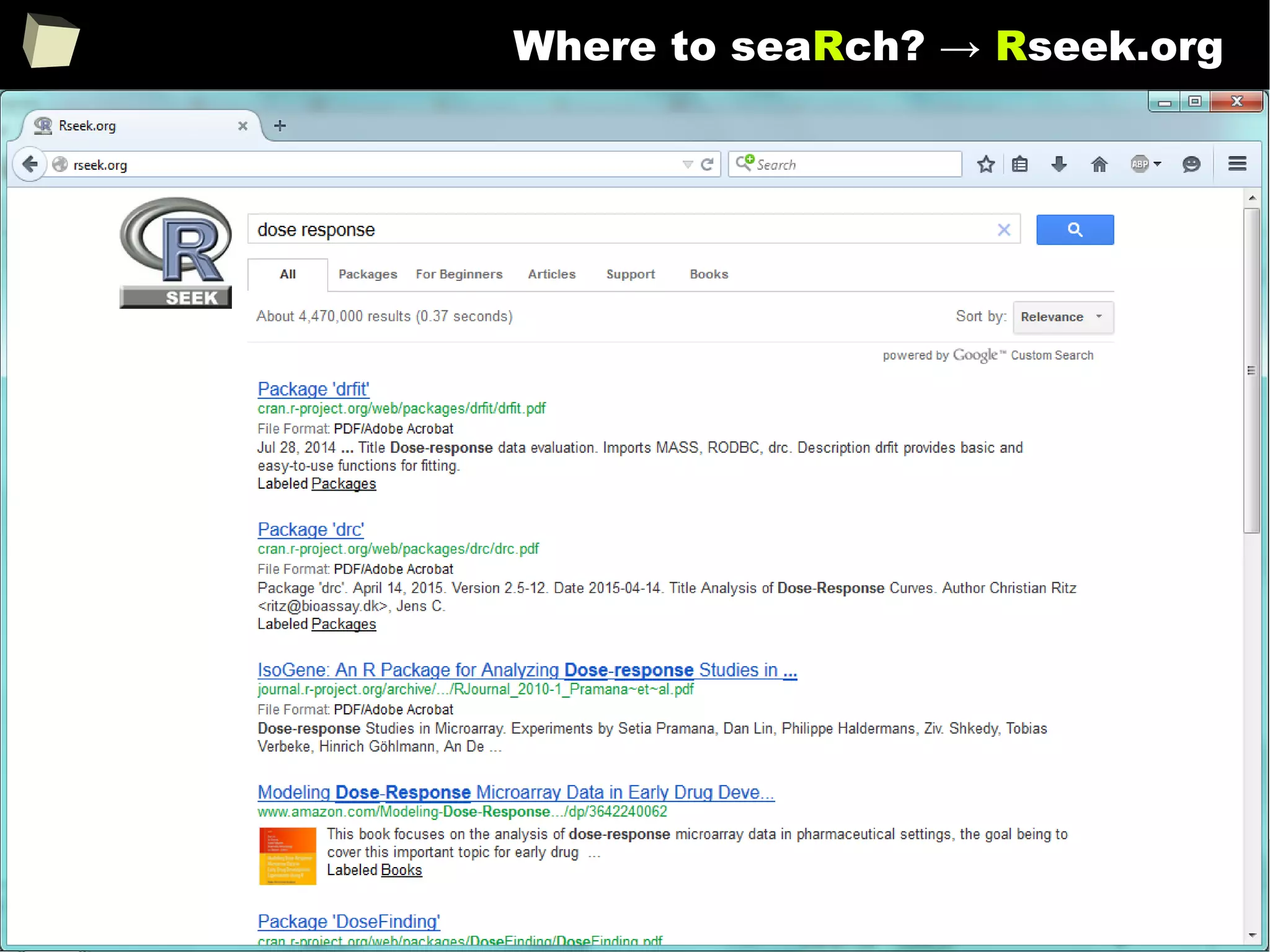Switch to the For Beginners tab
This screenshot has height=952, width=1270.
click(459, 274)
